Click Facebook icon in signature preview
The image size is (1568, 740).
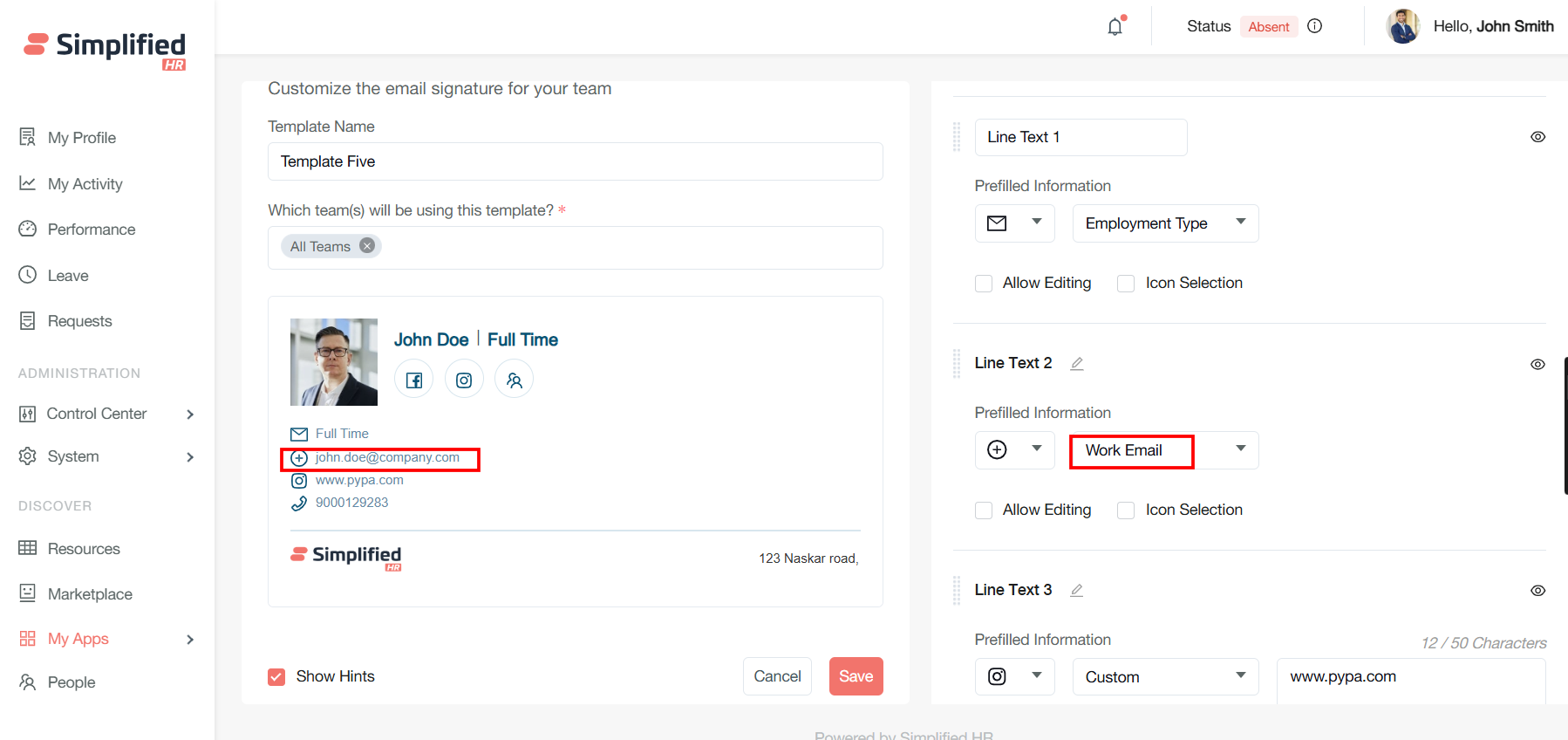point(413,380)
